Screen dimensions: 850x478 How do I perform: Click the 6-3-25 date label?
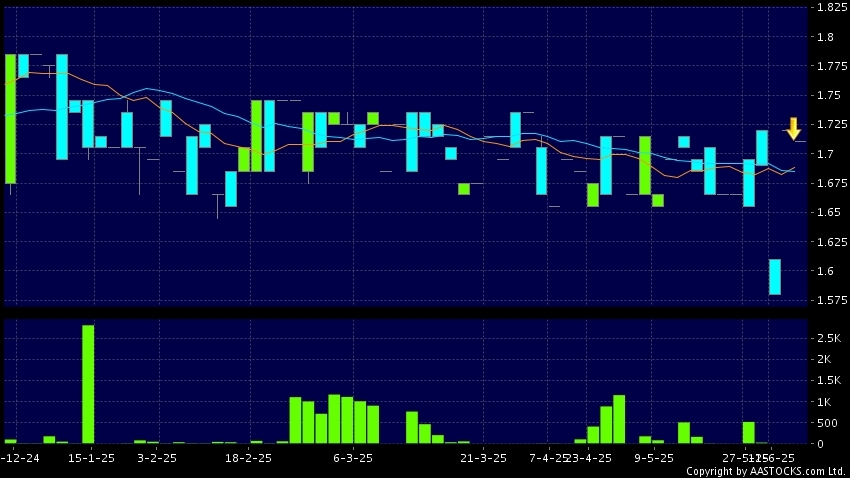(353, 458)
